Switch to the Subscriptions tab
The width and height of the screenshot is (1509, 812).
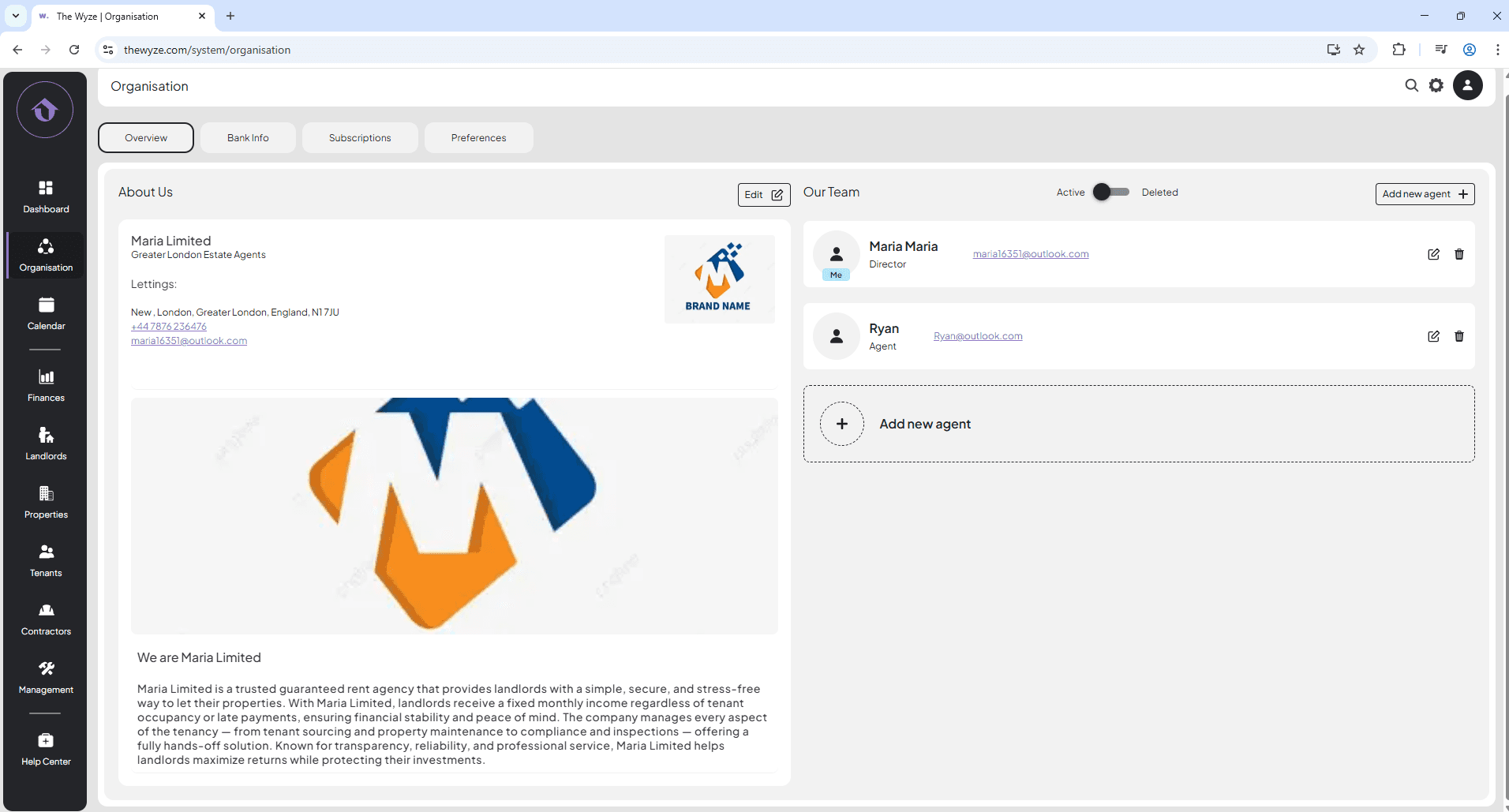click(x=360, y=137)
